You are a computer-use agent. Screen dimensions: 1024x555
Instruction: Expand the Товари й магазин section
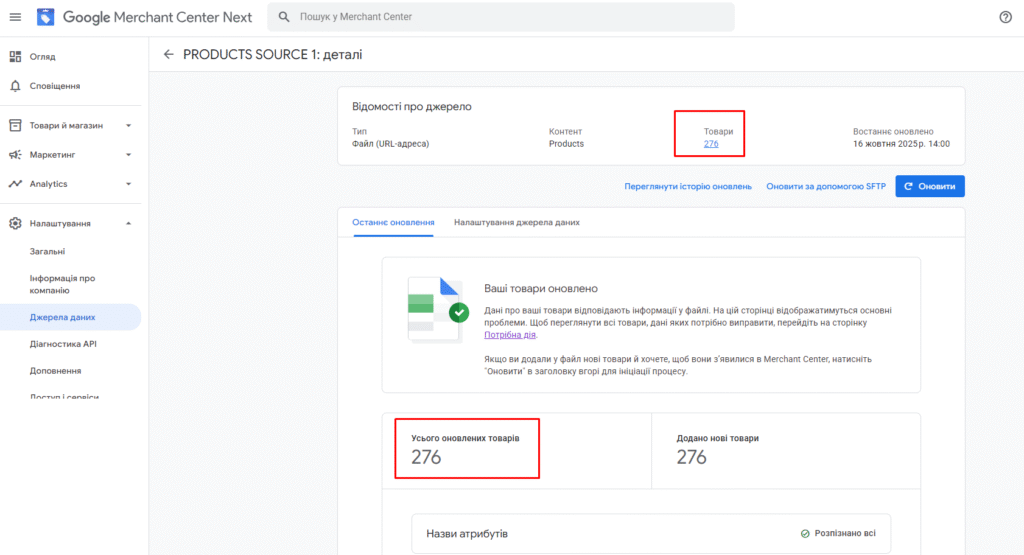(128, 126)
